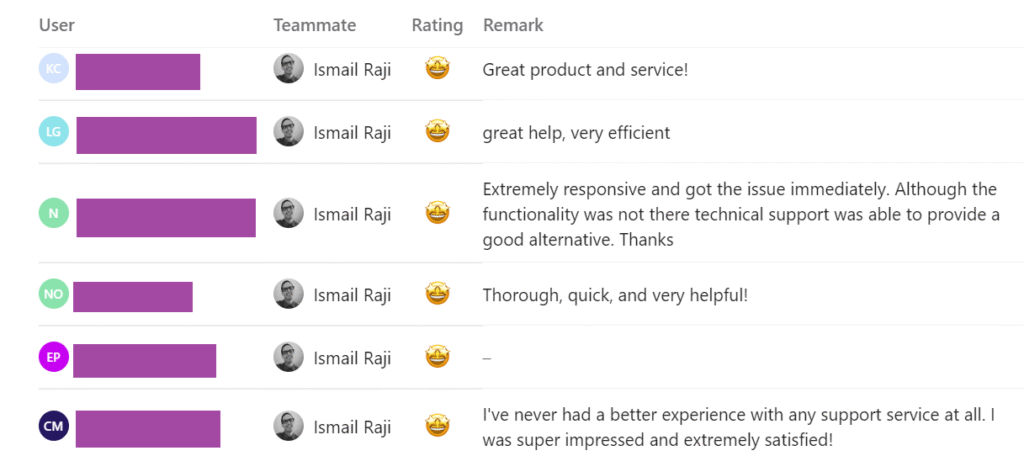1024x456 pixels.
Task: Click Ismail Raji's photo in the N row
Action: [288, 213]
